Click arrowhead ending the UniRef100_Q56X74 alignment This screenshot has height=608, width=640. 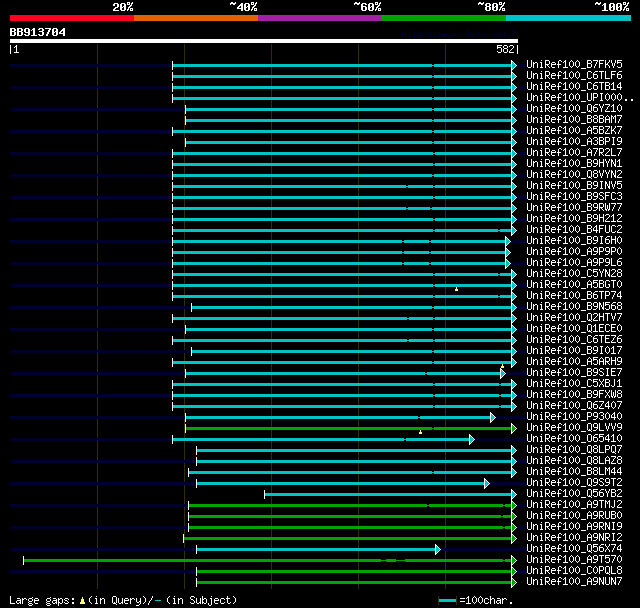coord(438,550)
